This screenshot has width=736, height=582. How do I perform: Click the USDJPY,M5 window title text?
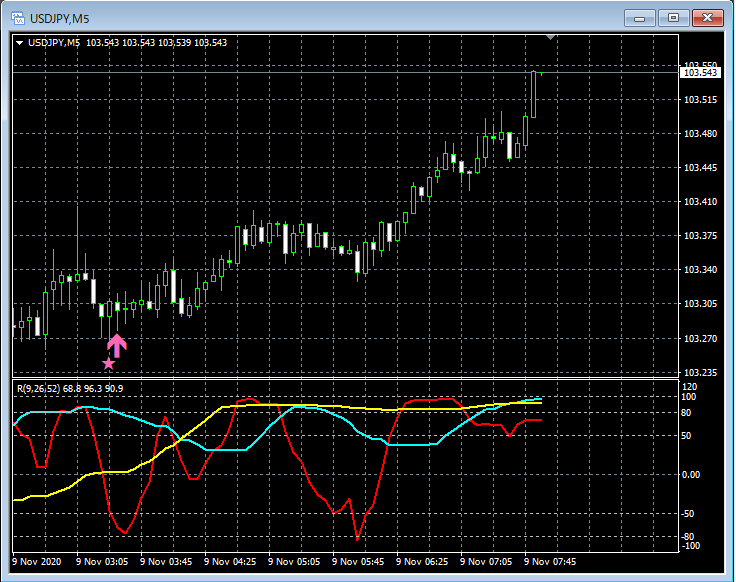click(60, 19)
